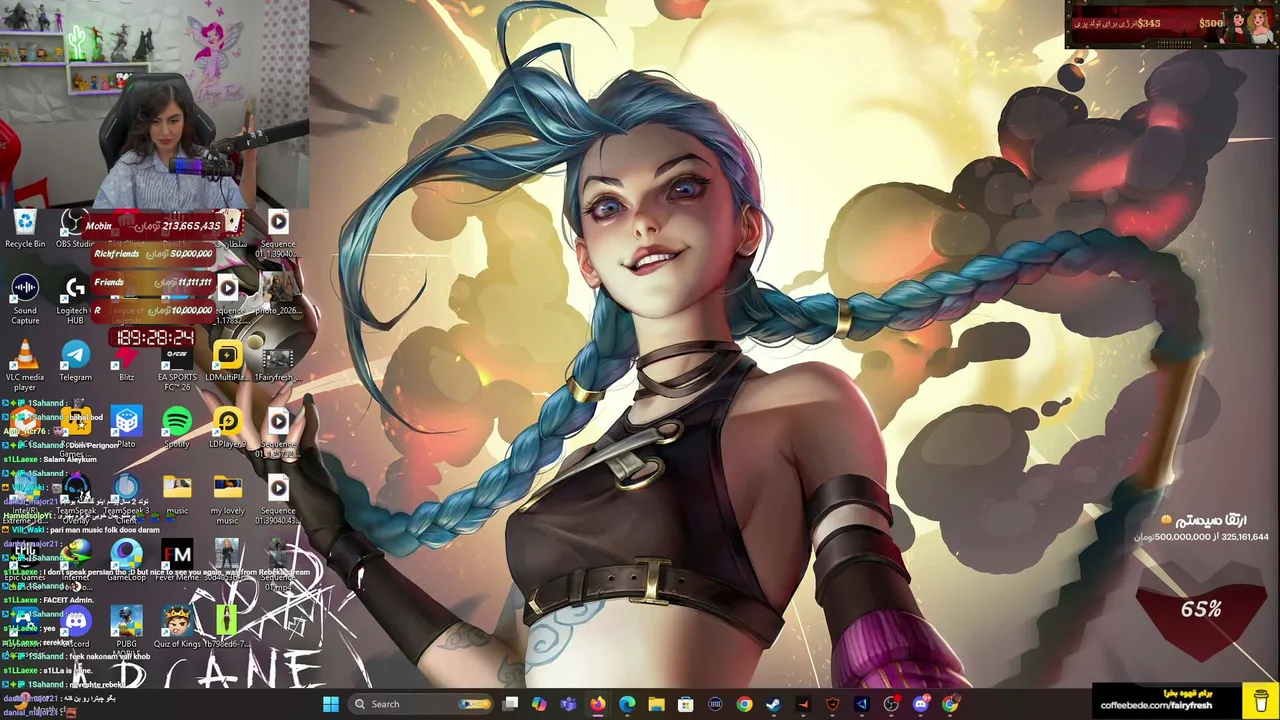Open Microsoft Store on the taskbar
Screen dimensions: 1280x720
pyautogui.click(x=686, y=704)
